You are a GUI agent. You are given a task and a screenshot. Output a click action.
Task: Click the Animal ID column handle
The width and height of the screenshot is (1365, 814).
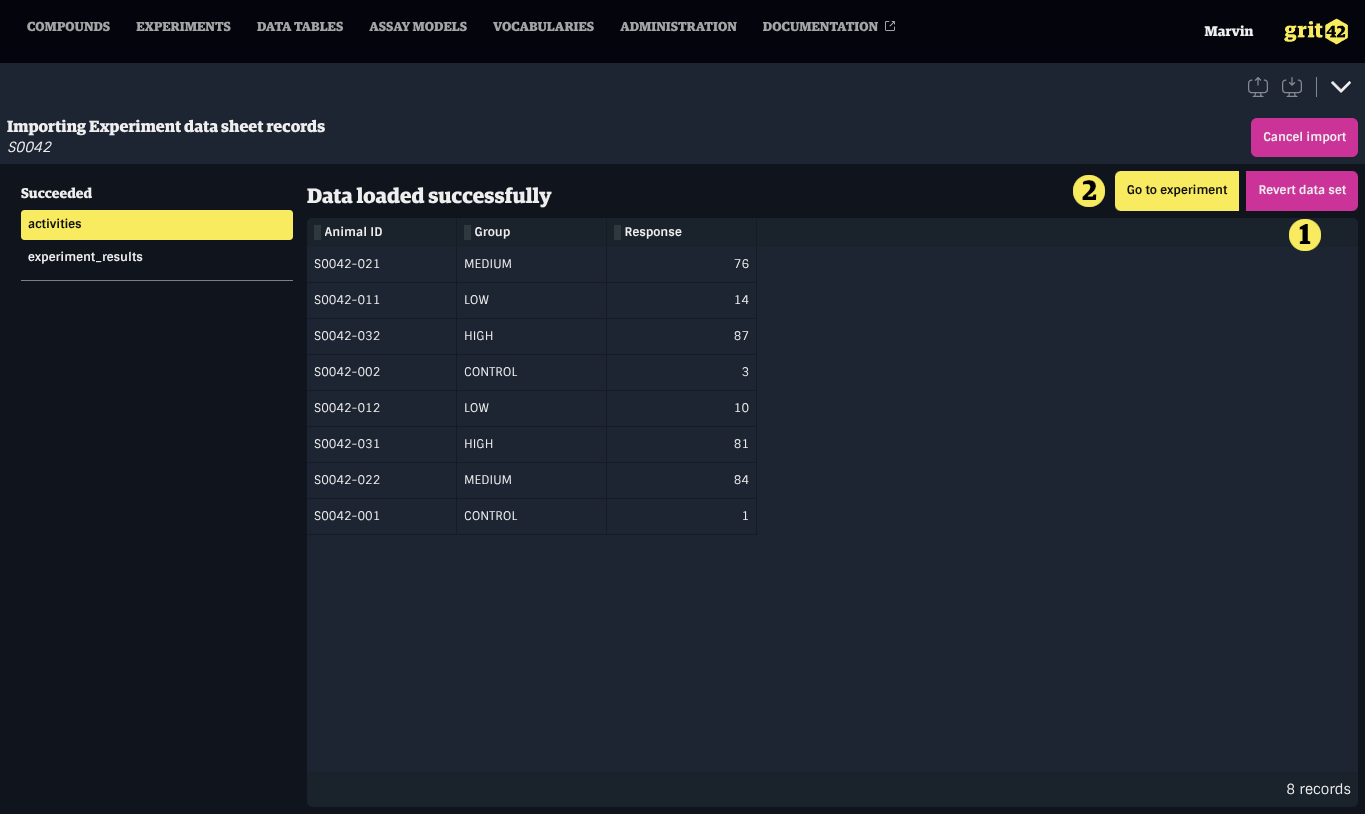(x=318, y=232)
